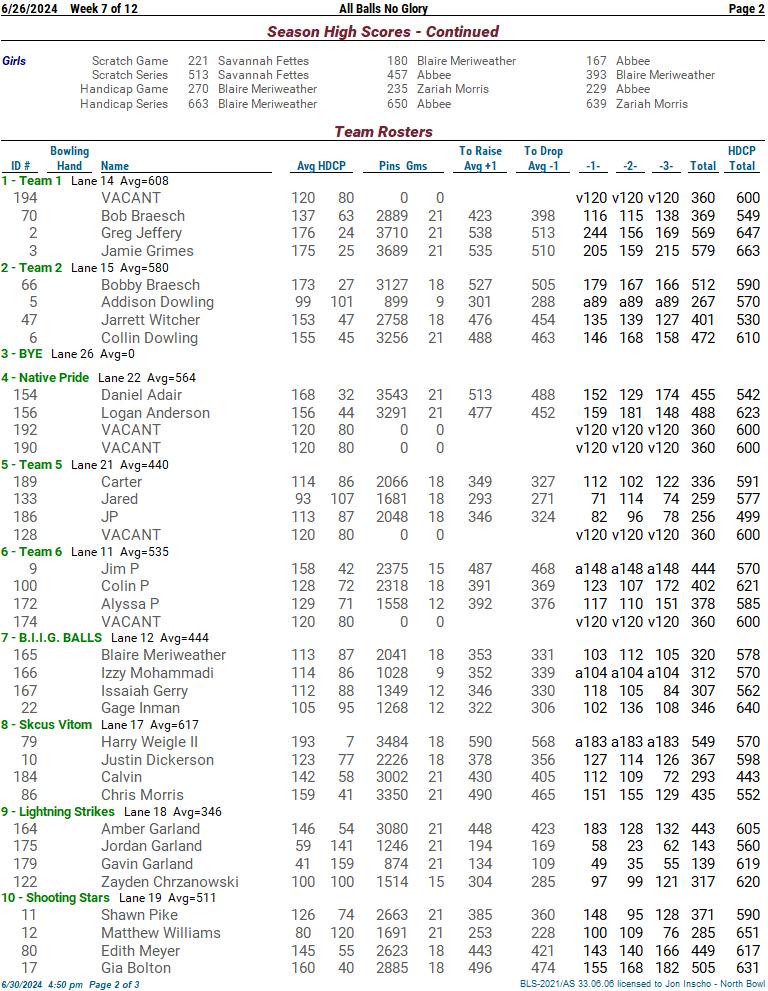The width and height of the screenshot is (768, 991).
Task: Select bowler name 'Logan Anderson'
Action: [155, 413]
